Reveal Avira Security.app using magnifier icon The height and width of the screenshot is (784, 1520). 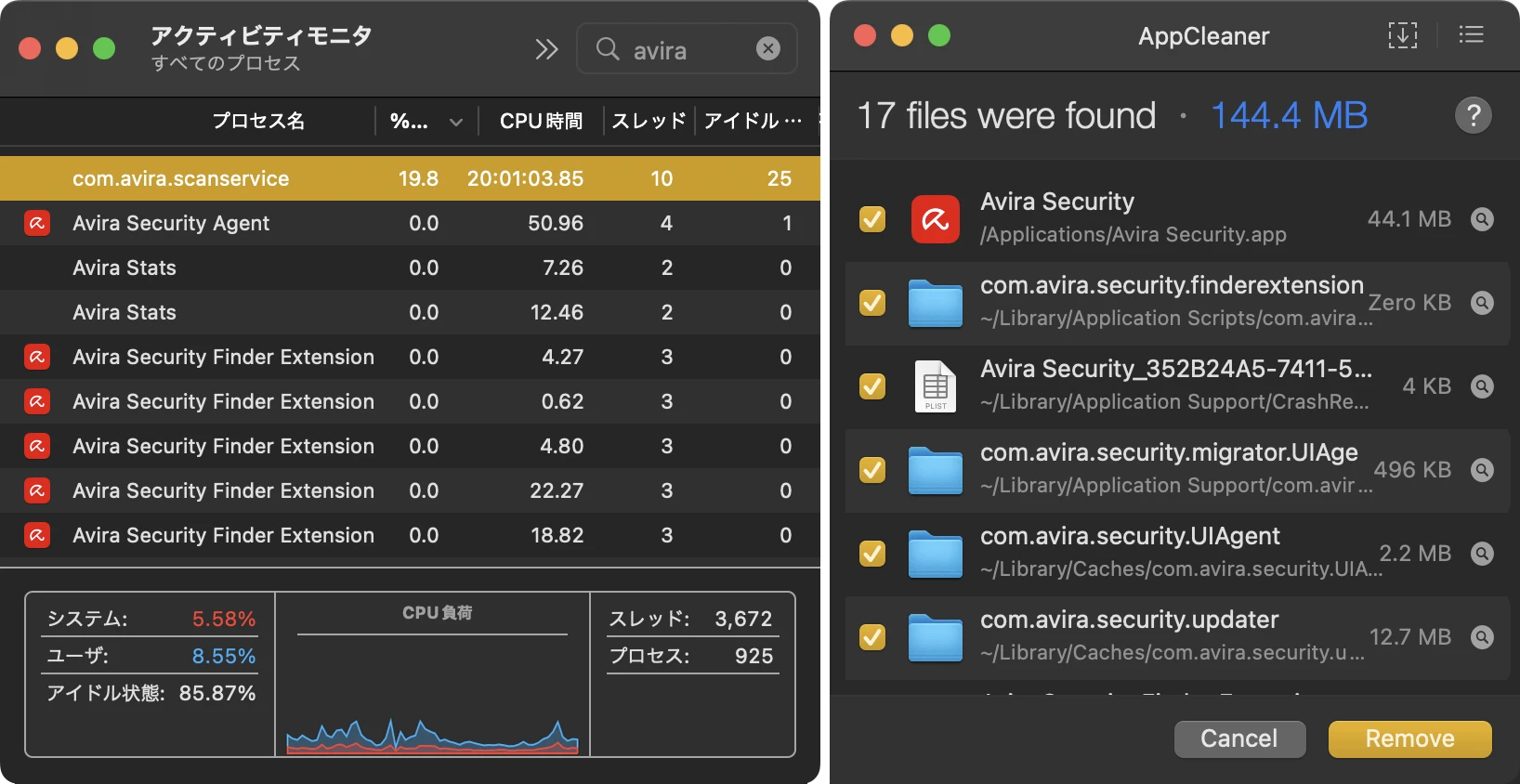click(1482, 219)
